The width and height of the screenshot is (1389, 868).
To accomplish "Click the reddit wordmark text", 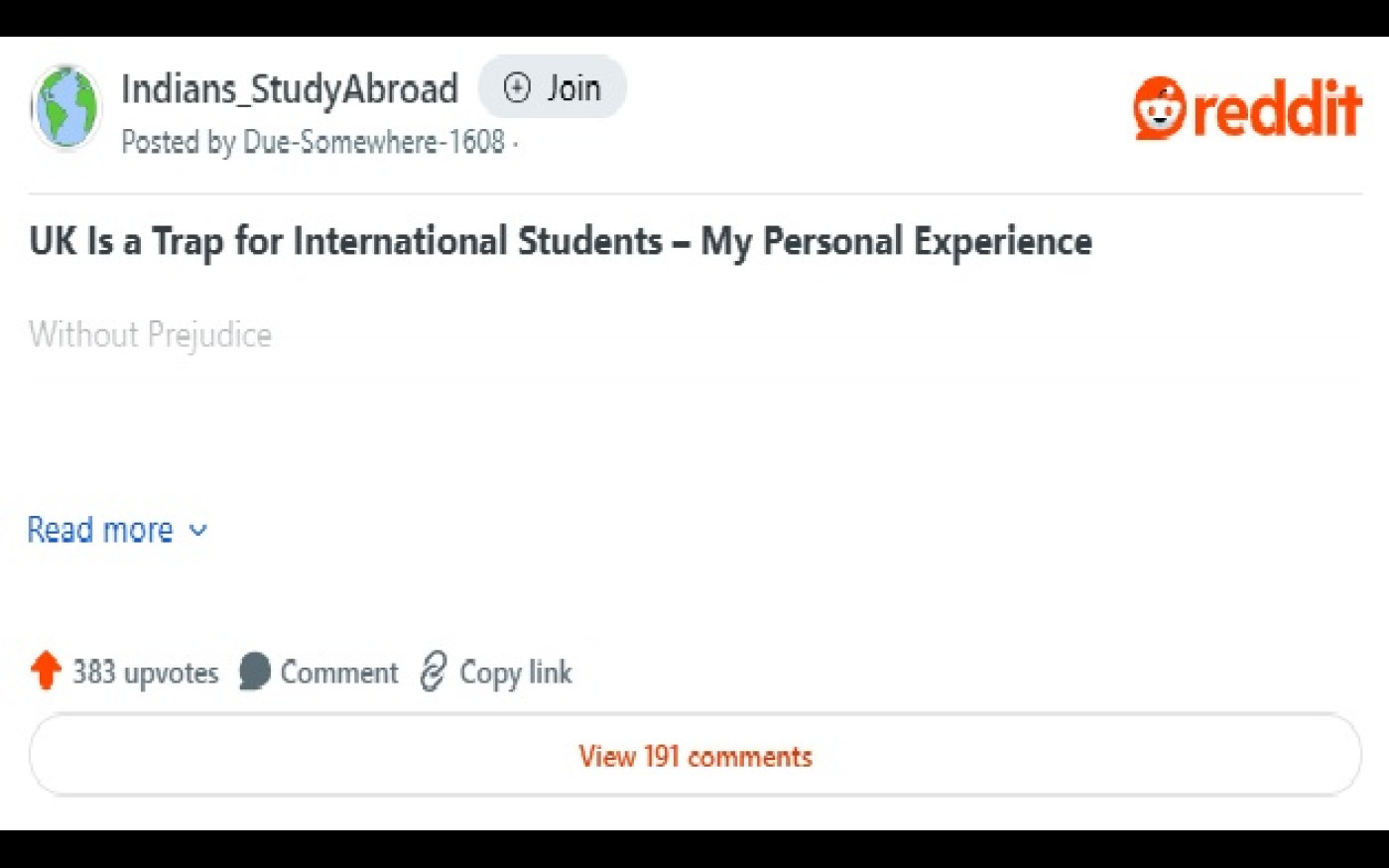I will (1277, 108).
